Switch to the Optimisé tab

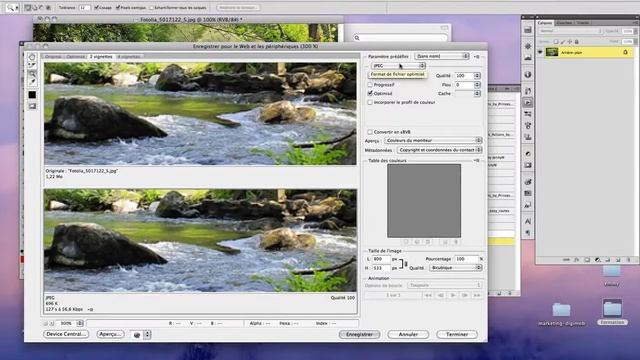[x=76, y=56]
